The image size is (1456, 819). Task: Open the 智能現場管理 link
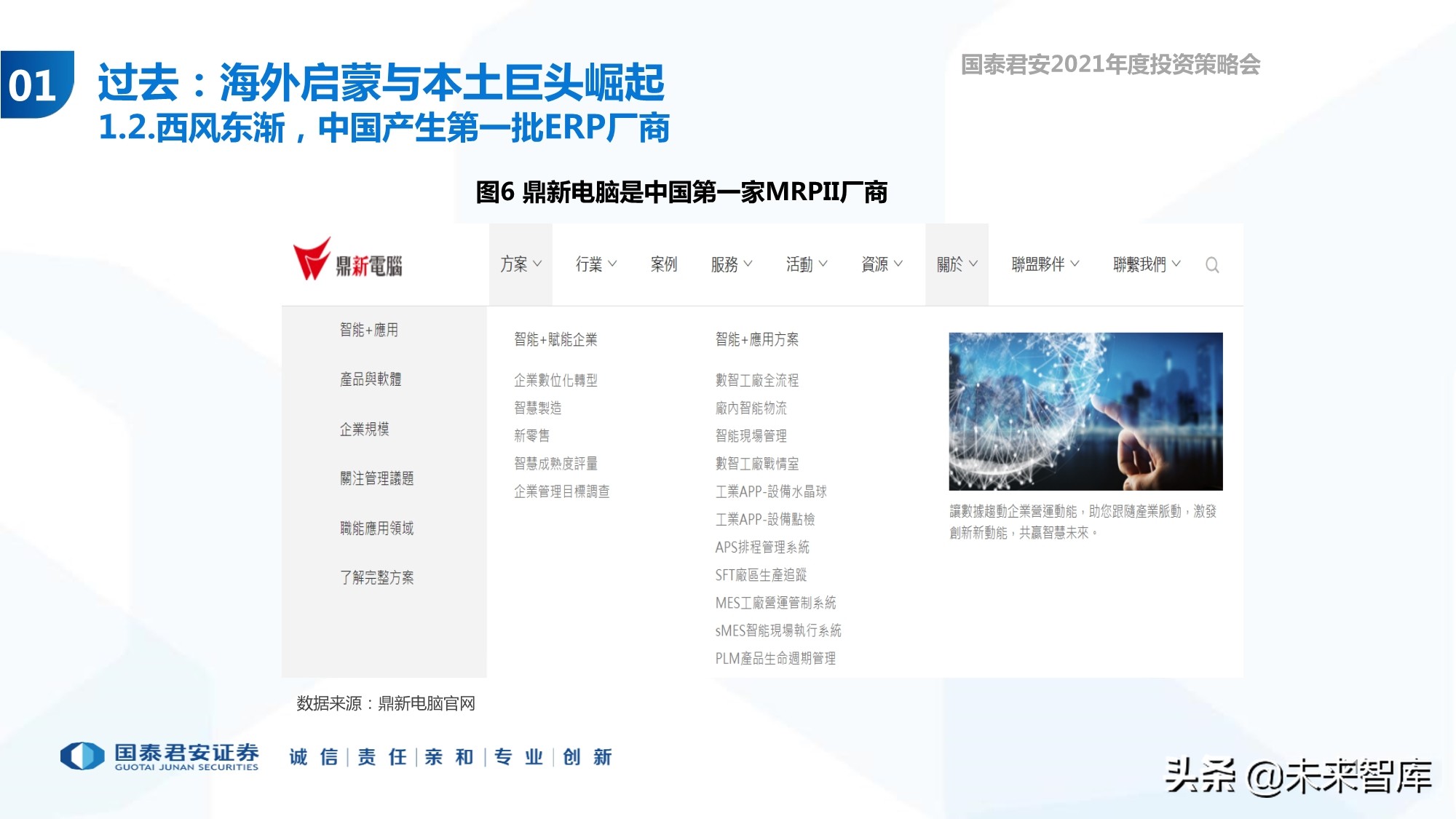coord(751,435)
